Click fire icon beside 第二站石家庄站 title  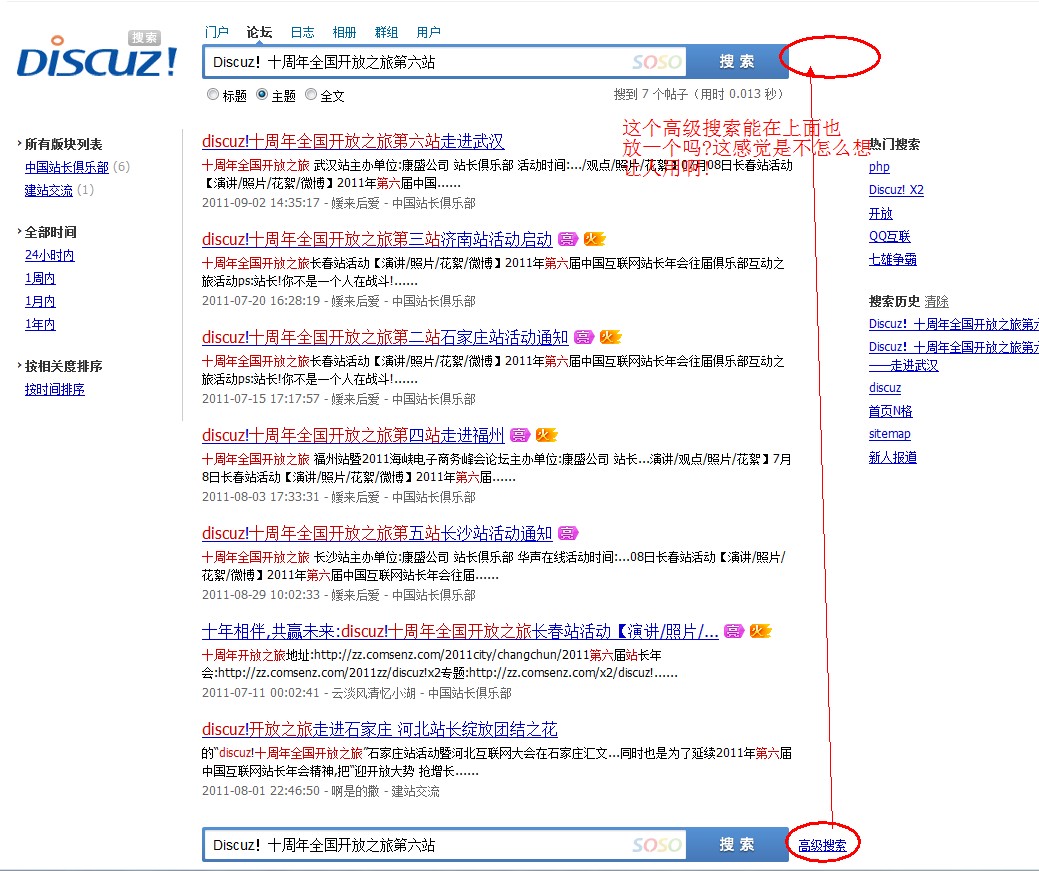click(x=610, y=337)
